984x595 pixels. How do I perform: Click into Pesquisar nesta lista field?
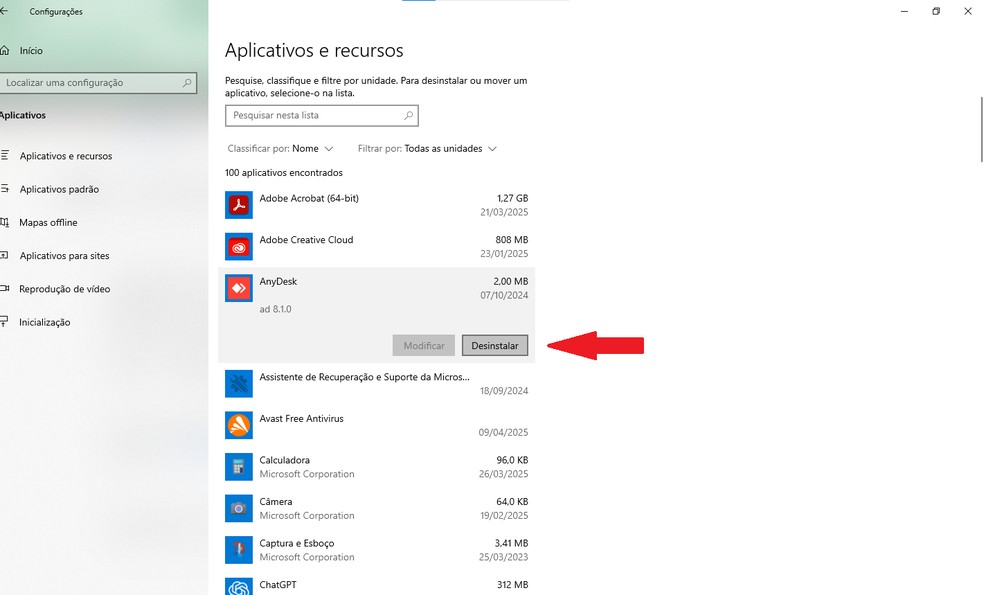click(321, 115)
